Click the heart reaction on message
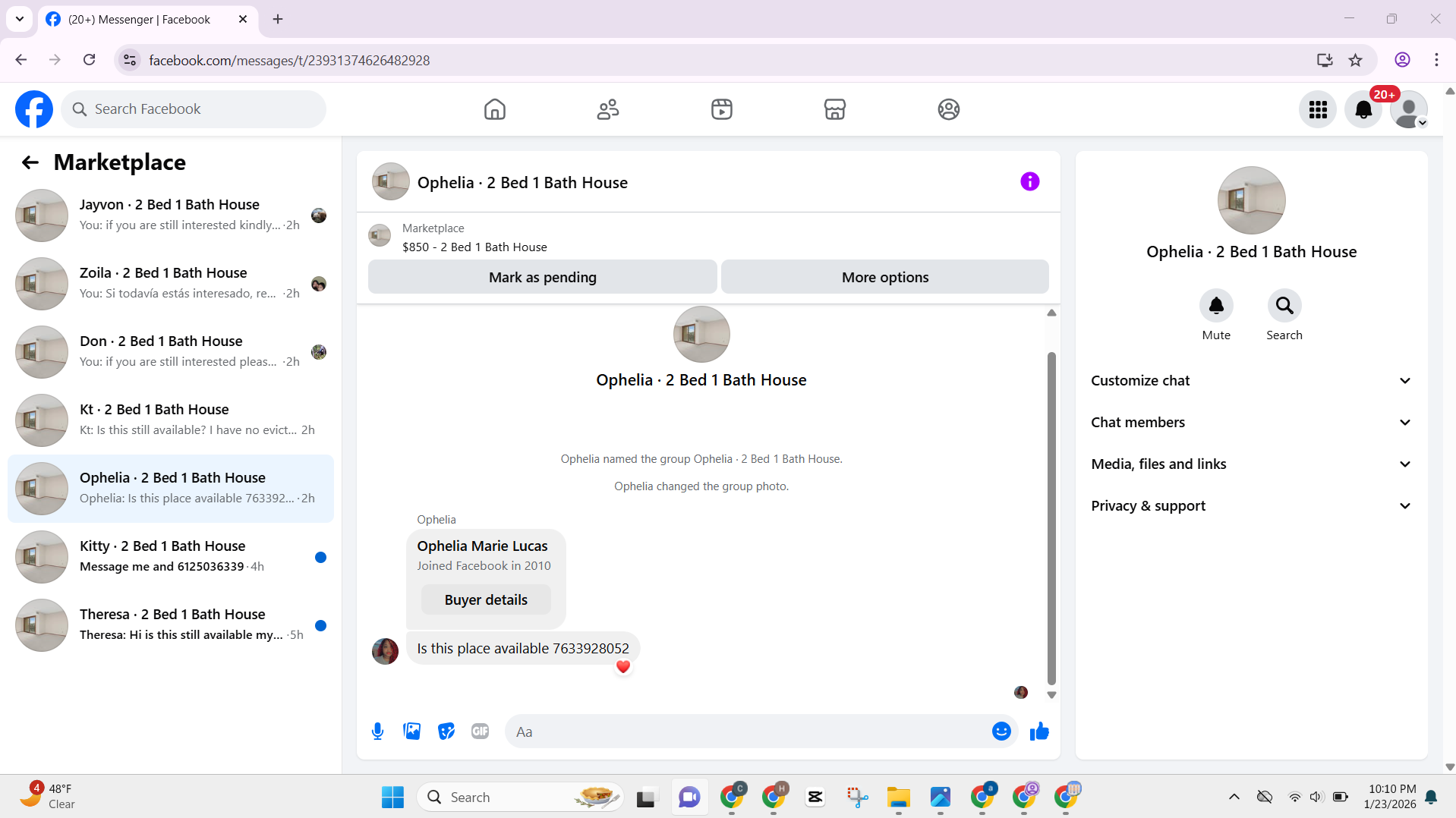The width and height of the screenshot is (1456, 818). [x=623, y=667]
